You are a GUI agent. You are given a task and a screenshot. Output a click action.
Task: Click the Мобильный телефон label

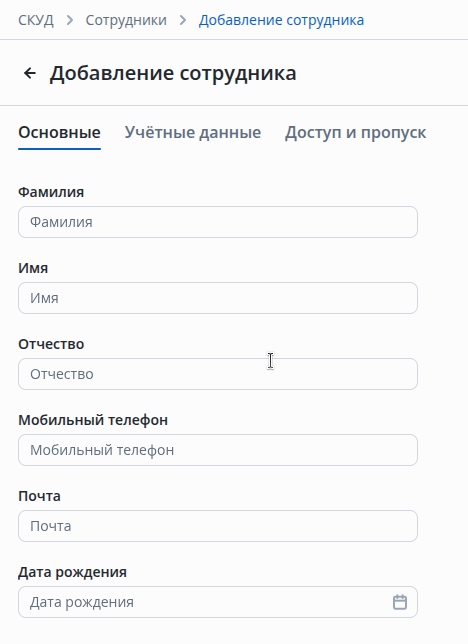point(93,420)
